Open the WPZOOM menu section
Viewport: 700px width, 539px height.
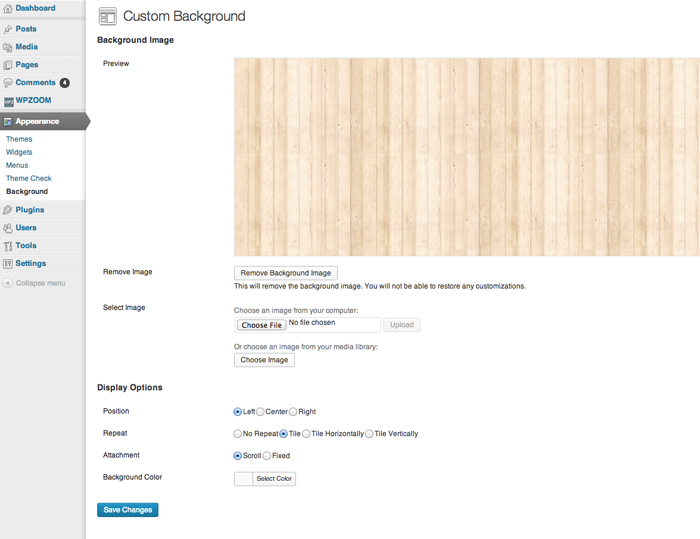33,101
